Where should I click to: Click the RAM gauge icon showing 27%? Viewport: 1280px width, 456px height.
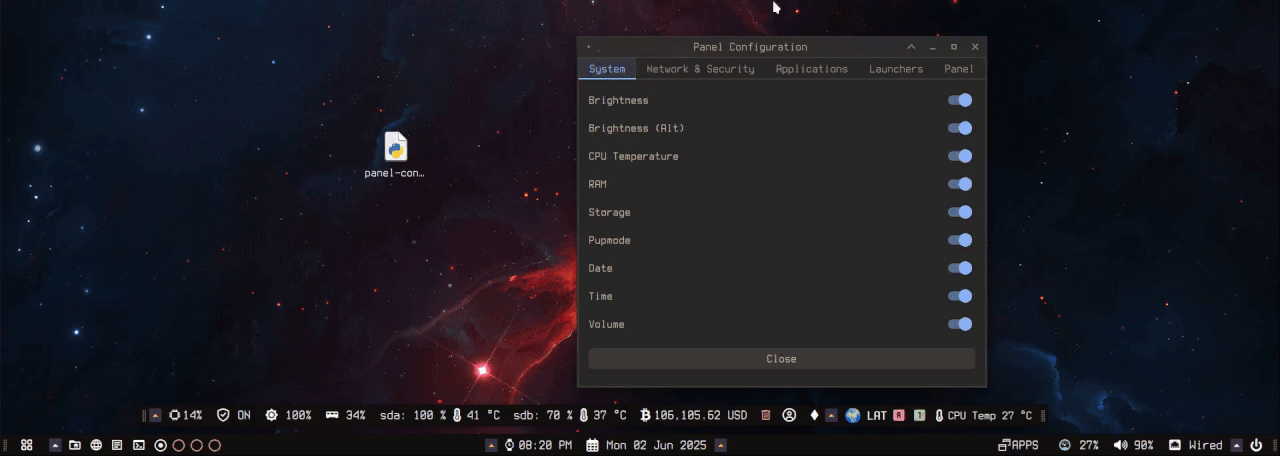click(1065, 445)
